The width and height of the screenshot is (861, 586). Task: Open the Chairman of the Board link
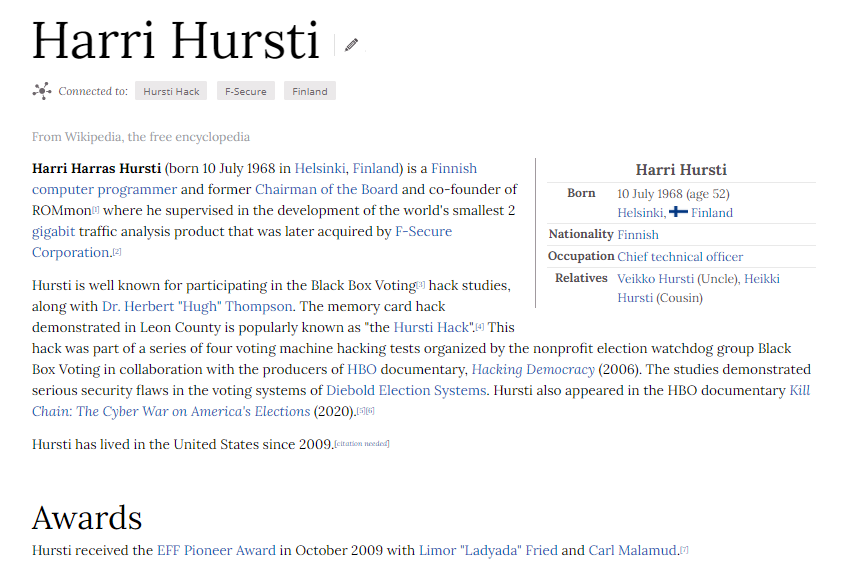tap(326, 189)
